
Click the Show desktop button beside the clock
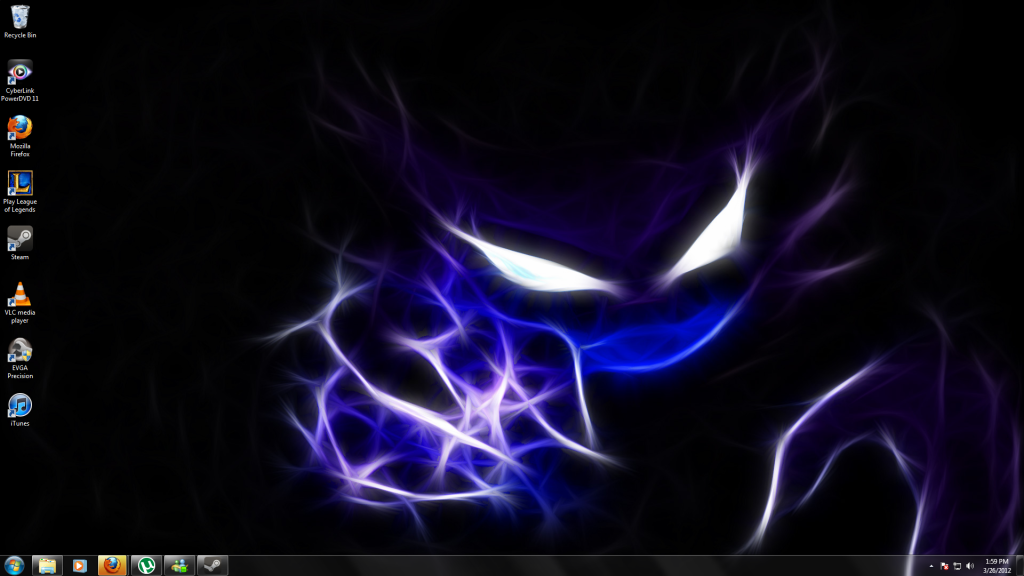point(1020,566)
